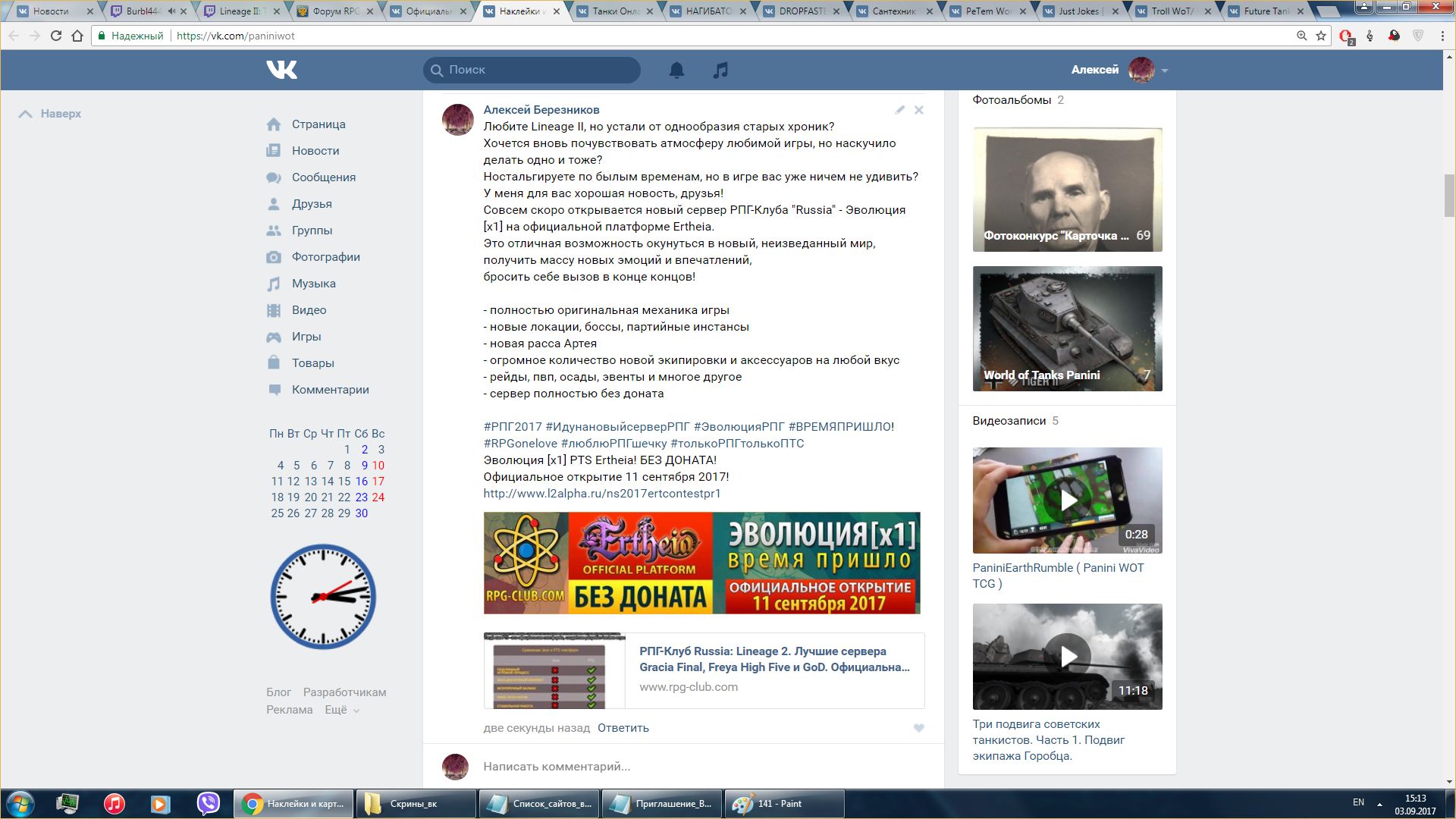Screen dimensions: 1456x819
Task: Open the РПГ-Клуб Russia link preview title
Action: coord(774,659)
